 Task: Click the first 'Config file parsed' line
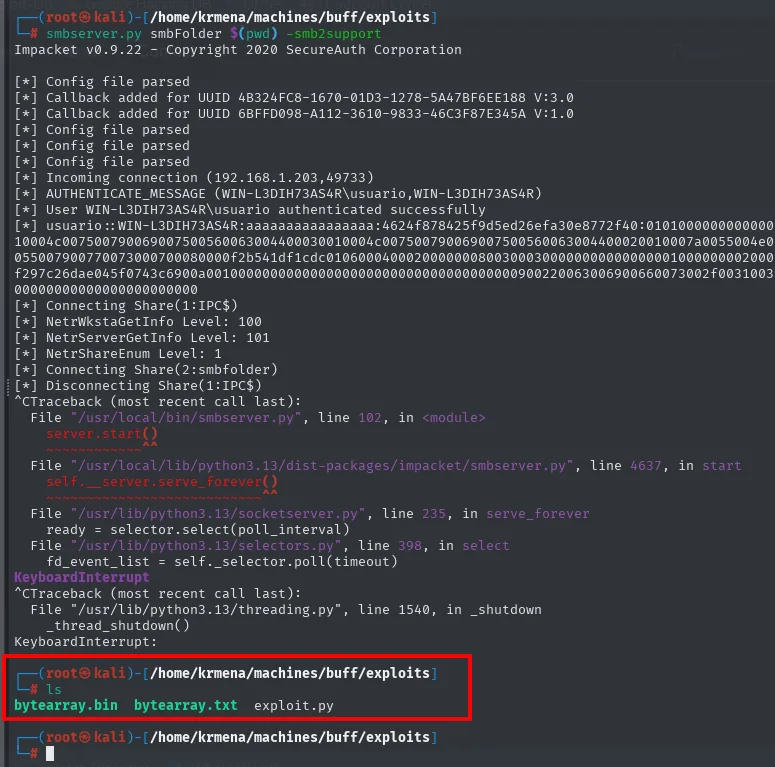(x=102, y=82)
